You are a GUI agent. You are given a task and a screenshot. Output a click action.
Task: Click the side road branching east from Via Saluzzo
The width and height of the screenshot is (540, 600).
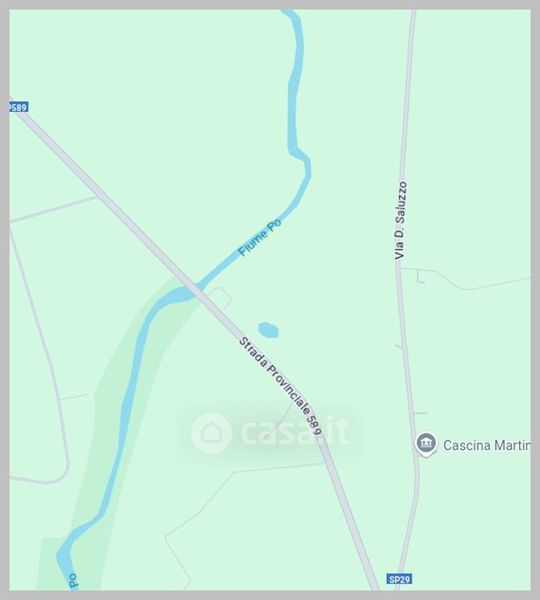point(465,279)
